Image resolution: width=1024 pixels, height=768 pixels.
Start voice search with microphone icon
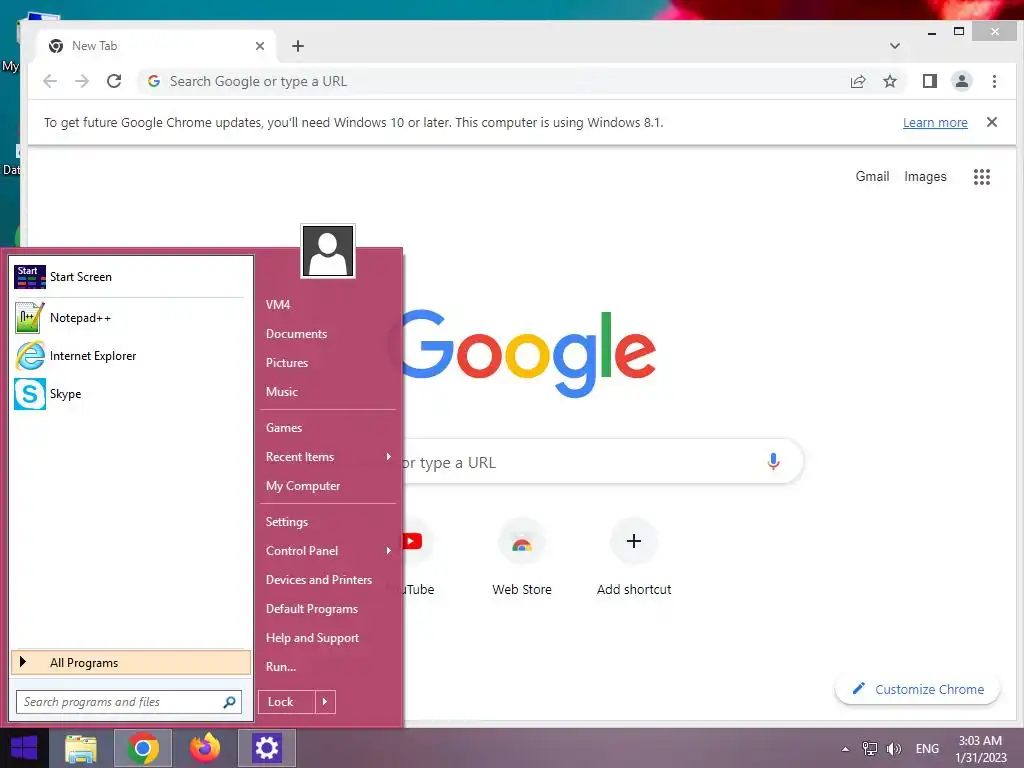click(x=773, y=462)
